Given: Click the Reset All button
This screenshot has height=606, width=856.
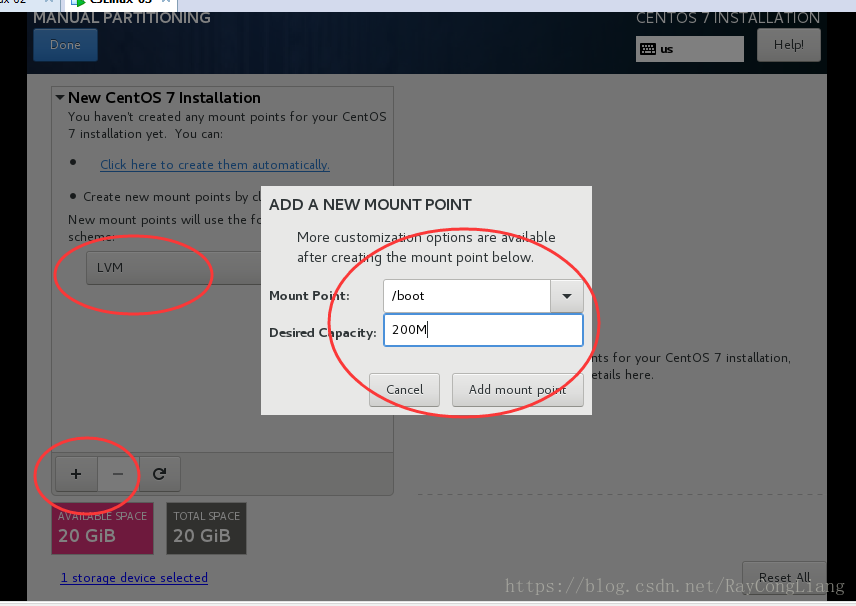Looking at the screenshot, I should [x=784, y=578].
